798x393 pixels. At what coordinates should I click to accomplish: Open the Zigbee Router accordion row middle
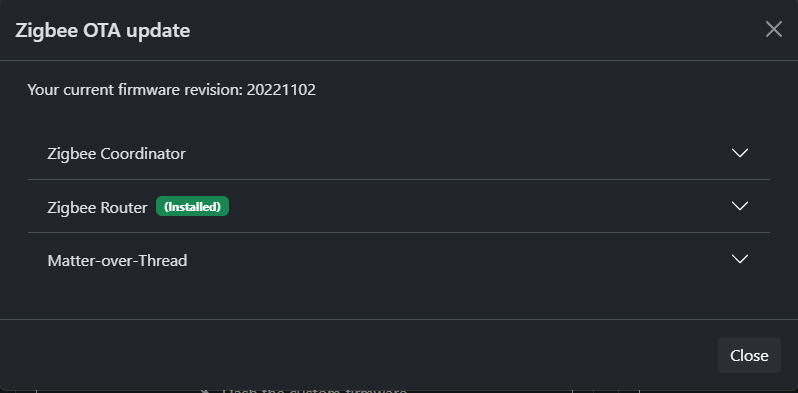pyautogui.click(x=399, y=206)
